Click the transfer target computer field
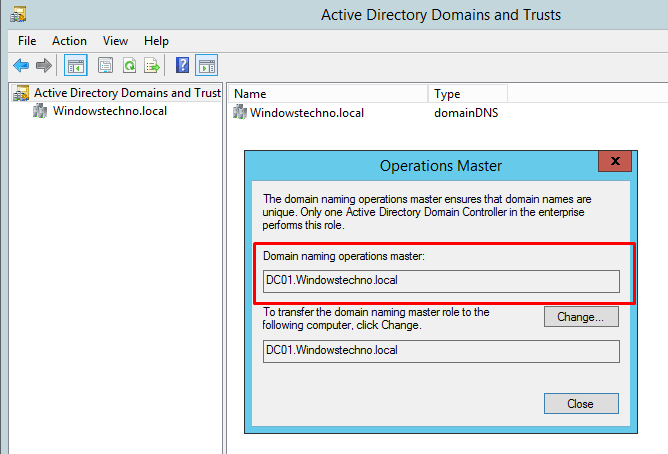The height and width of the screenshot is (454, 668). (x=441, y=351)
